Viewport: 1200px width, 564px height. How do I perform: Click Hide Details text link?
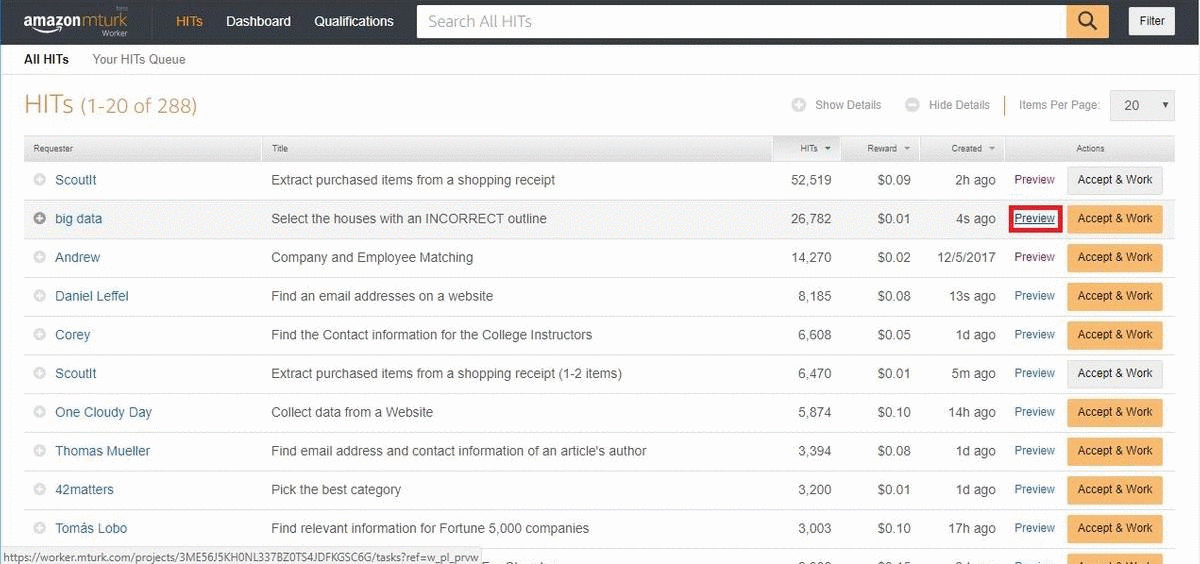coord(959,105)
